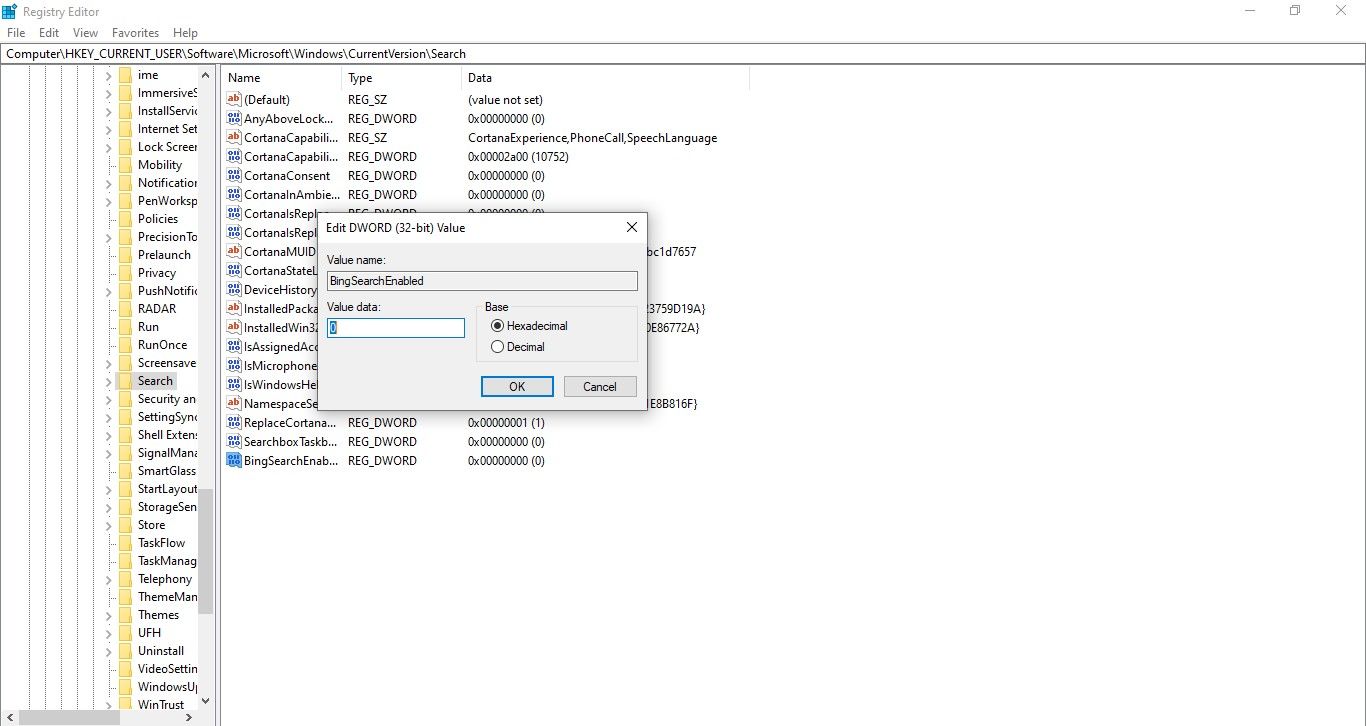Screen dimensions: 1366x726
Task: Click the Registry Editor app icon in title bar
Action: pyautogui.click(x=9, y=11)
